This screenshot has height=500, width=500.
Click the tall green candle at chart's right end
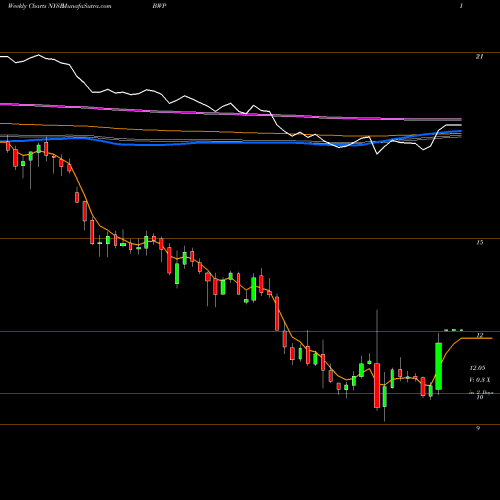(439, 366)
